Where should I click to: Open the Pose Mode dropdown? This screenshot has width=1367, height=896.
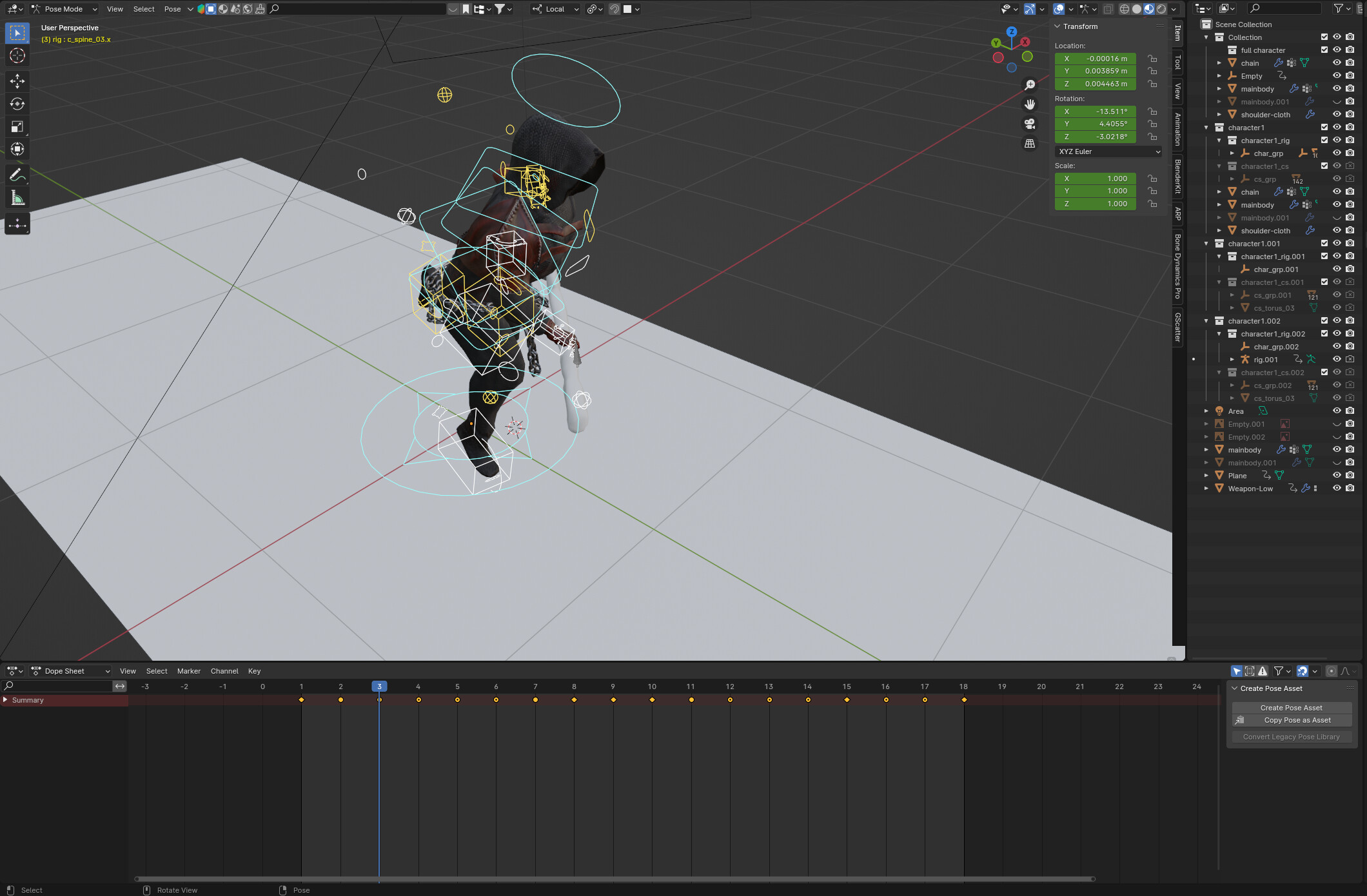64,9
